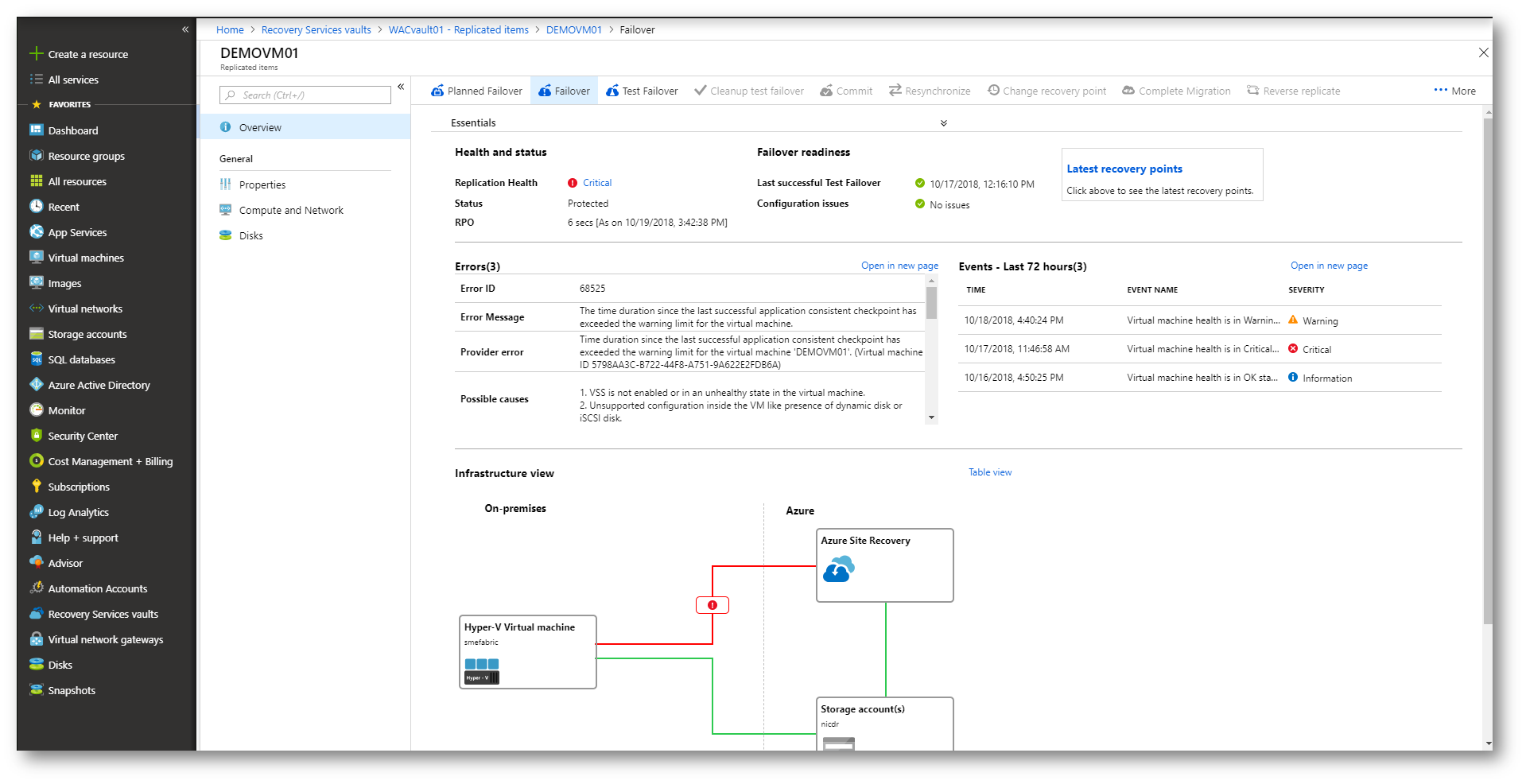Screen dimensions: 1526x784
Task: Click the Subscriptions key icon
Action: (x=36, y=487)
